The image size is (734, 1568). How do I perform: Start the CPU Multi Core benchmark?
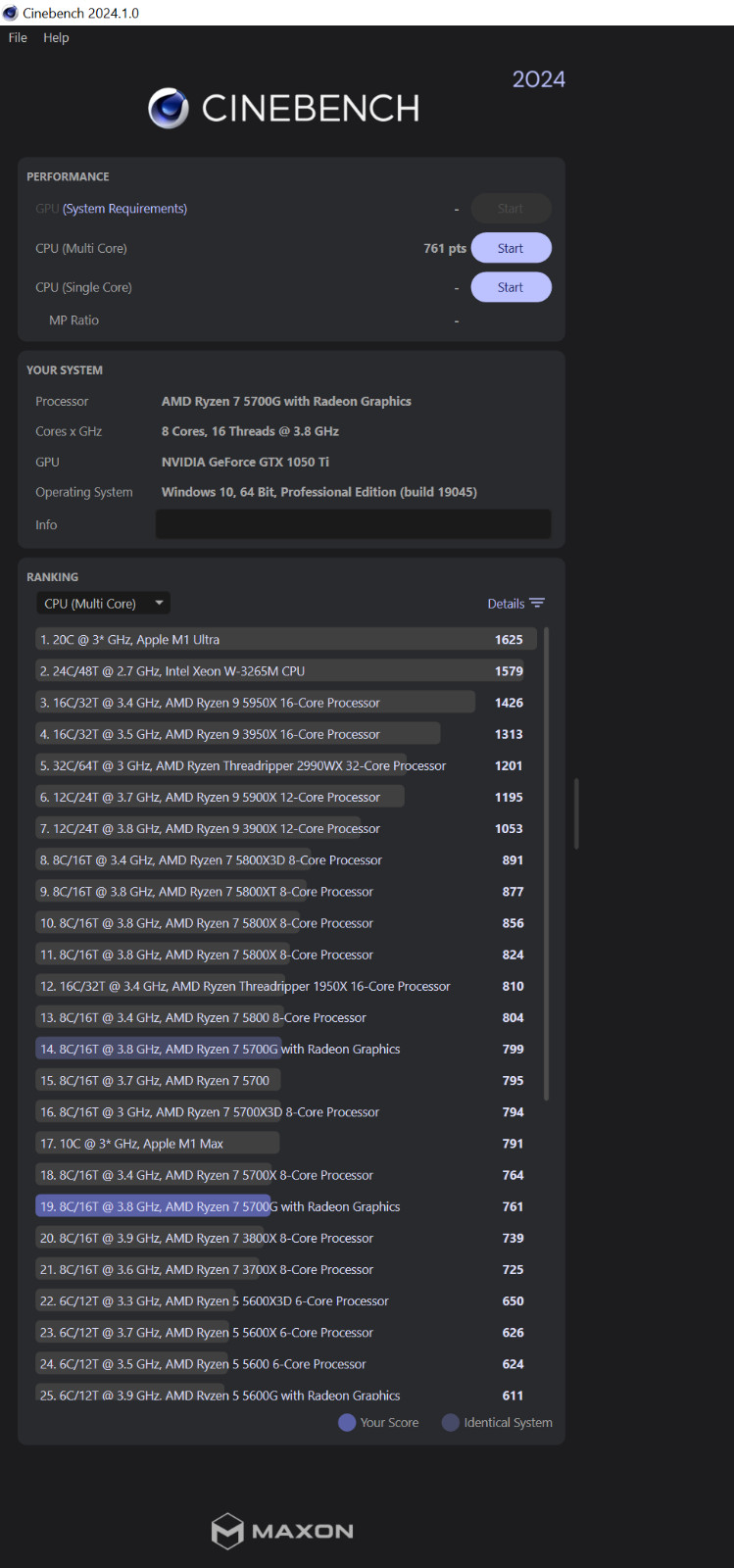tap(511, 248)
